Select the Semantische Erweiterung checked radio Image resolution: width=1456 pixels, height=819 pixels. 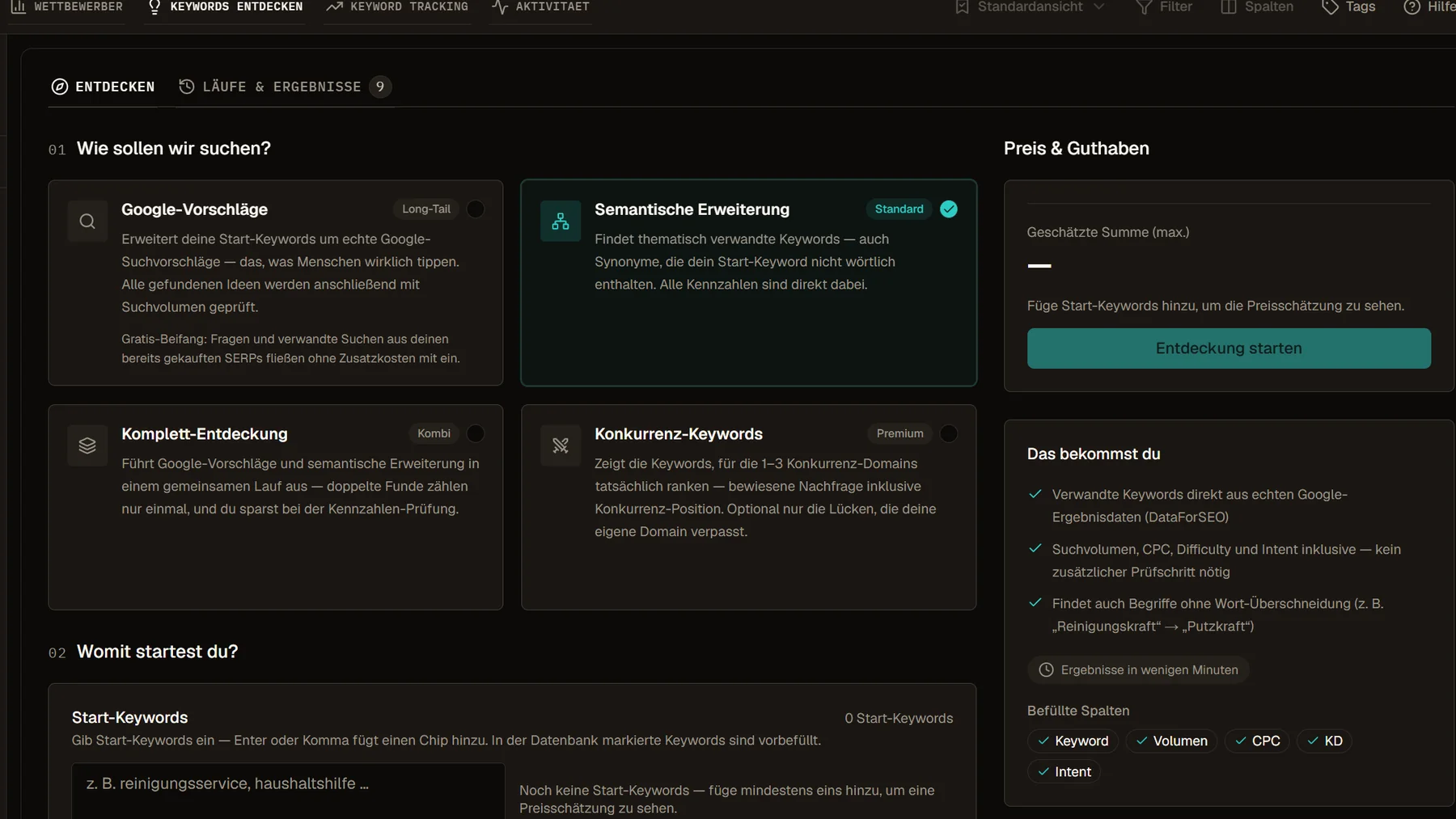(x=949, y=209)
